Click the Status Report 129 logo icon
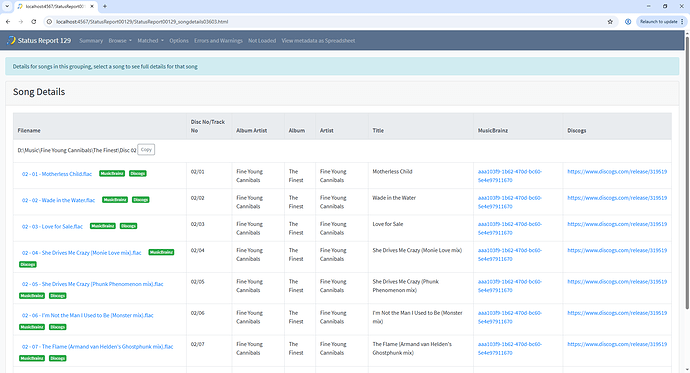This screenshot has height=373, width=690. pyautogui.click(x=11, y=40)
